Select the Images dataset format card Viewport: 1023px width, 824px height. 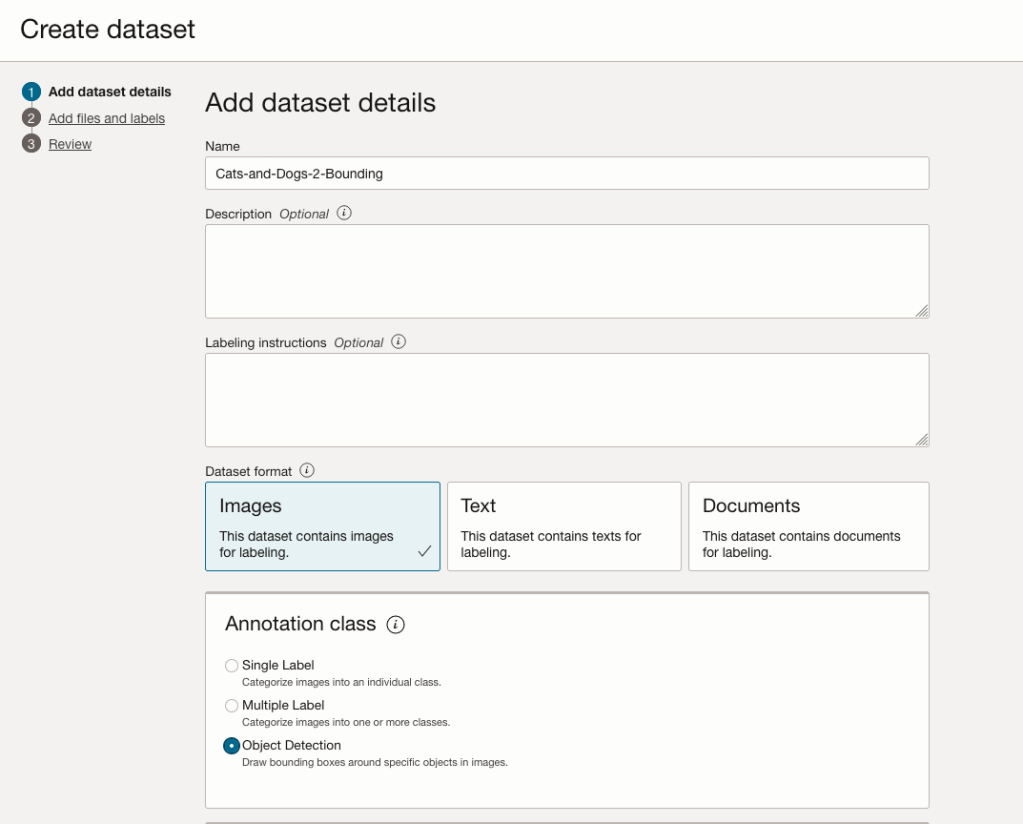(322, 526)
